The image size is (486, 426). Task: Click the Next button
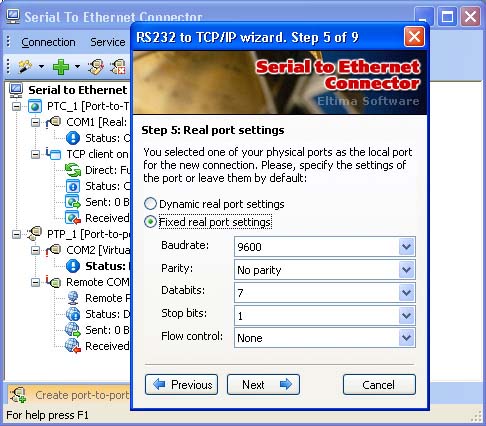263,385
